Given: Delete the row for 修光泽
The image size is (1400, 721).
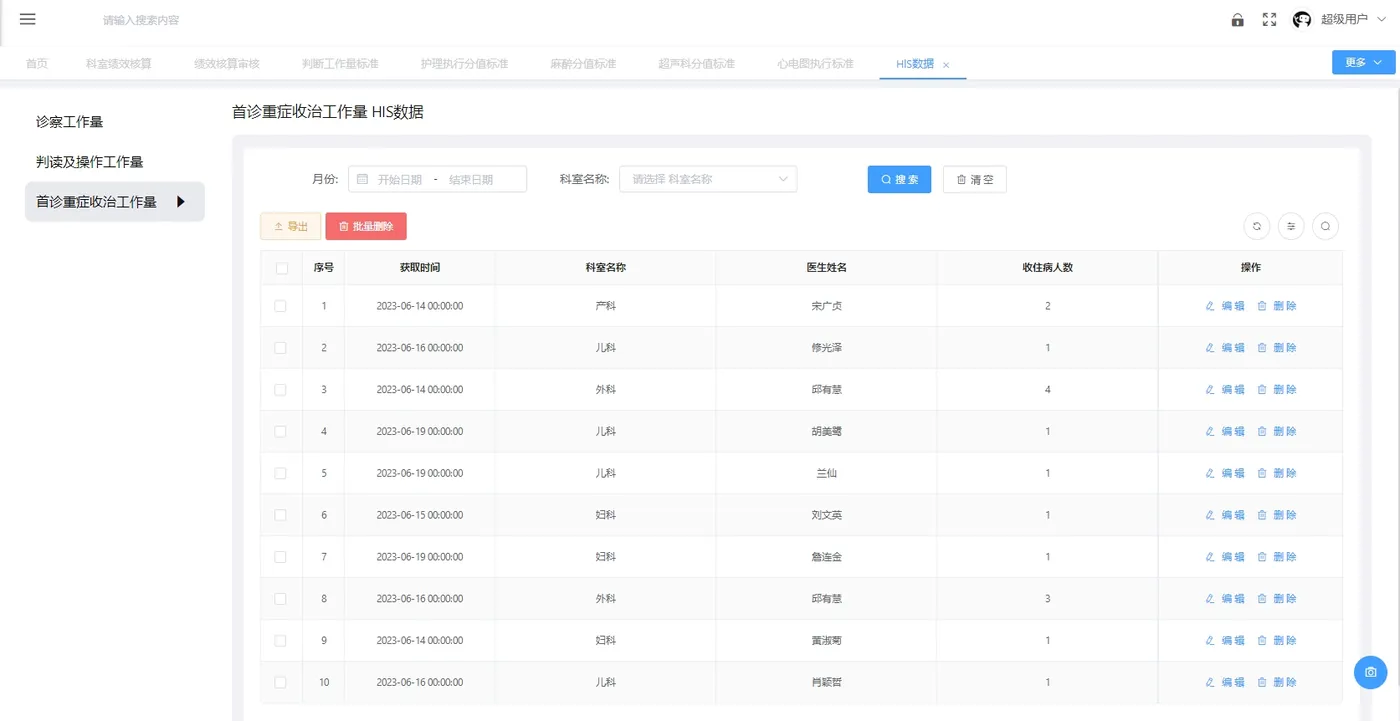Looking at the screenshot, I should pos(1277,348).
